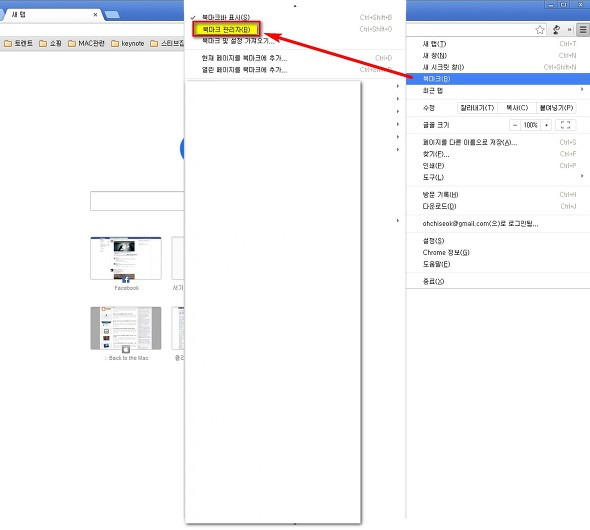Click the 복사(C) copy button

click(x=517, y=108)
